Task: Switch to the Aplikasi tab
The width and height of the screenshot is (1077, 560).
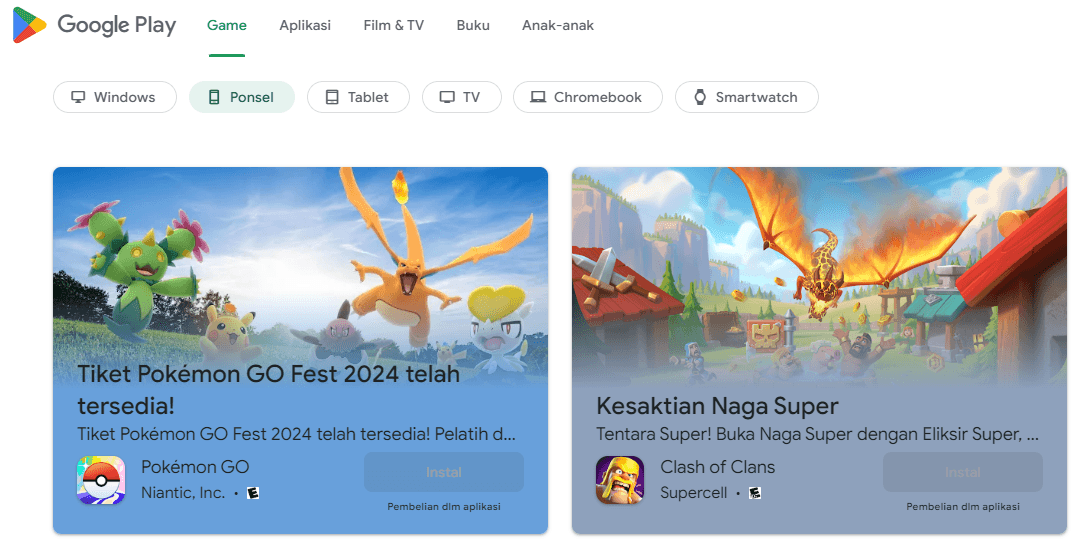Action: coord(305,25)
